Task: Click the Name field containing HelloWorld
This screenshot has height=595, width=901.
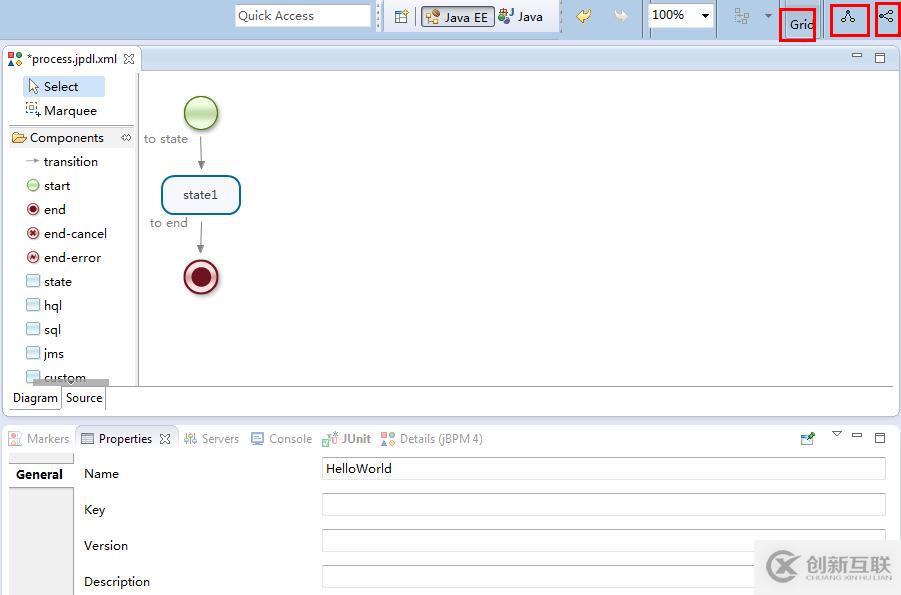Action: click(x=603, y=469)
